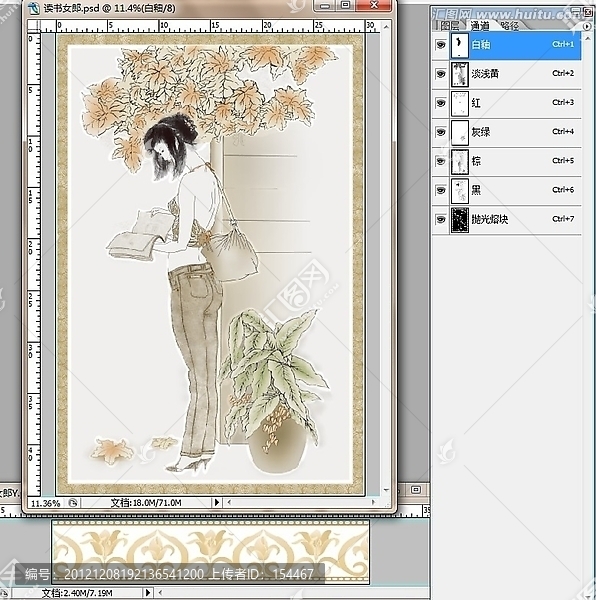Click the 黑 channel thumbnail

[459, 191]
